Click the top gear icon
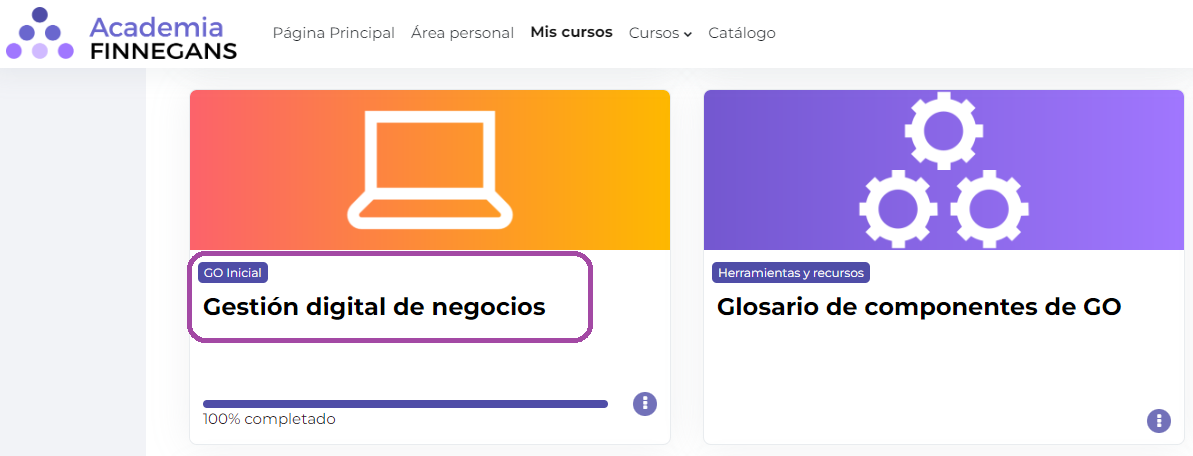The height and width of the screenshot is (456, 1193). (943, 129)
